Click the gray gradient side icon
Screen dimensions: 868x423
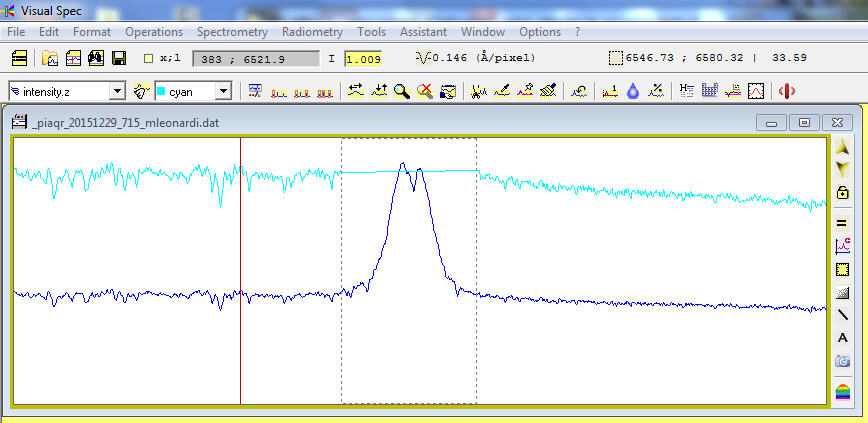click(842, 293)
